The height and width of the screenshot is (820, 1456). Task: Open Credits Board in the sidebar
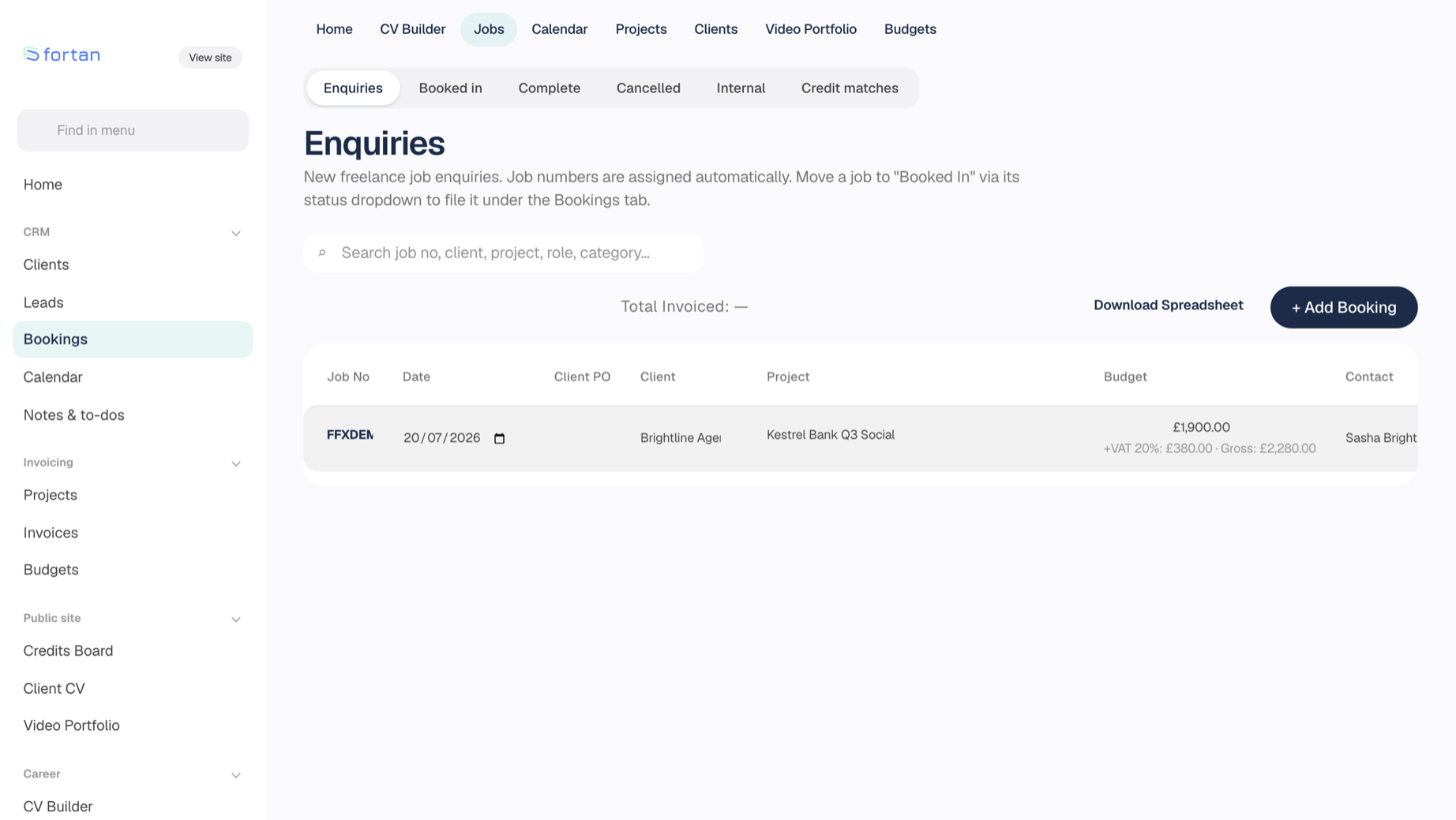click(x=133, y=651)
